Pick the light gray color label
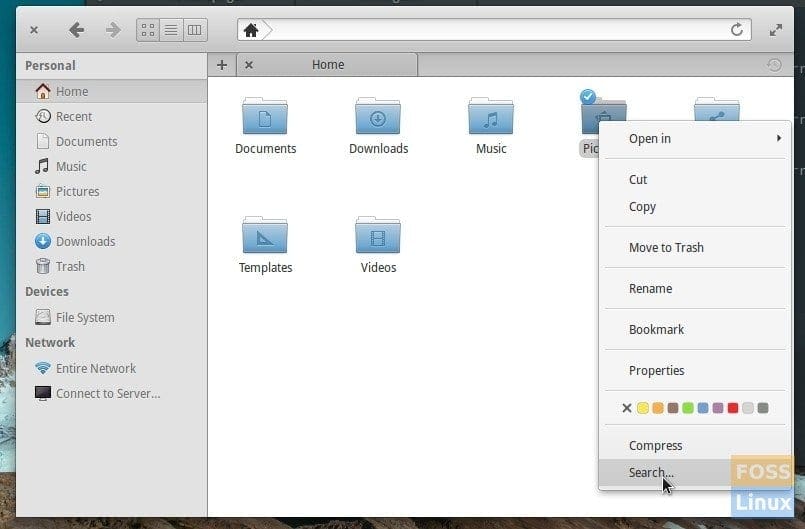 [x=748, y=408]
